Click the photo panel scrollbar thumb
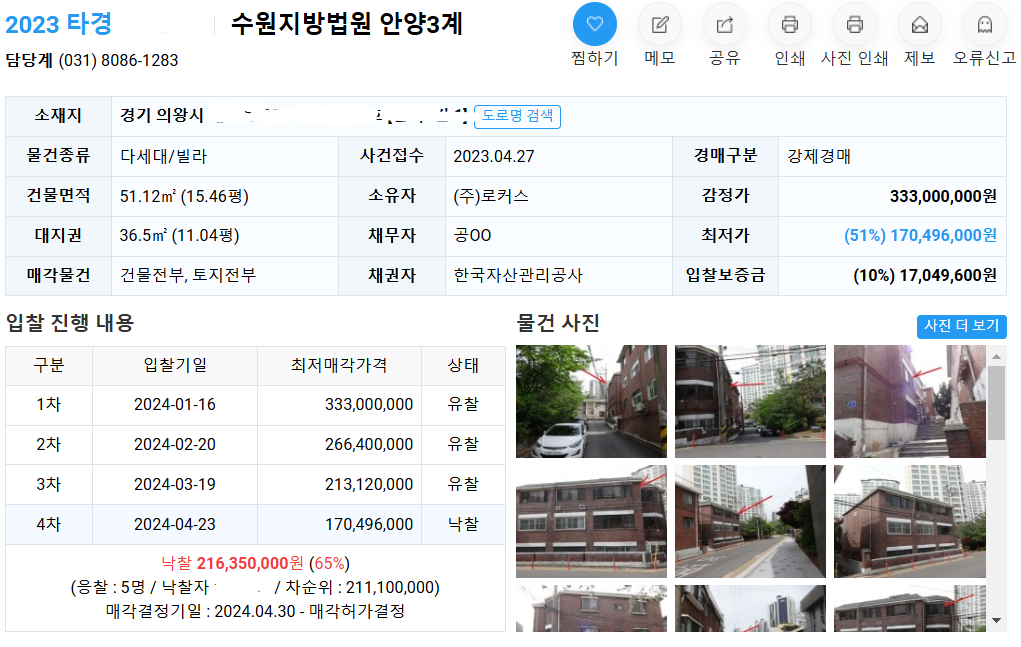The image size is (1021, 647). (996, 402)
